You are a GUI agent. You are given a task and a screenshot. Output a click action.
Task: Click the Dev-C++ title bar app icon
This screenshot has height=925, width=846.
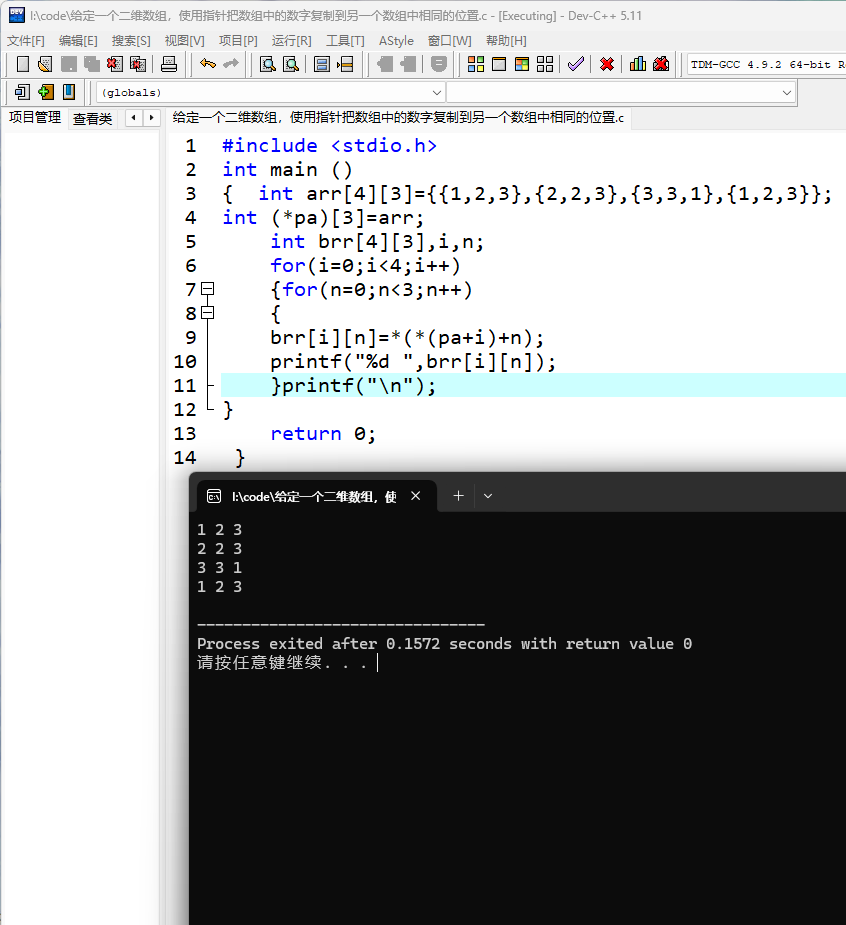tap(17, 15)
